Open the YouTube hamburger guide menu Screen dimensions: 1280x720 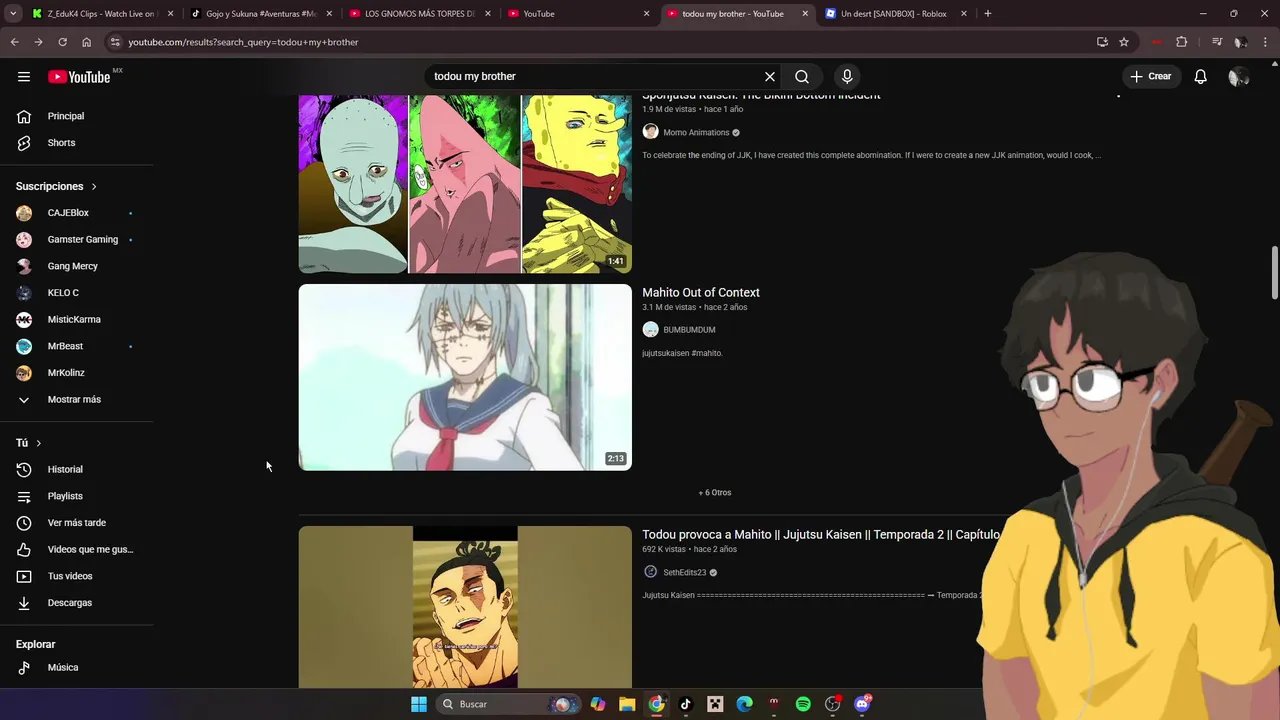pos(24,77)
